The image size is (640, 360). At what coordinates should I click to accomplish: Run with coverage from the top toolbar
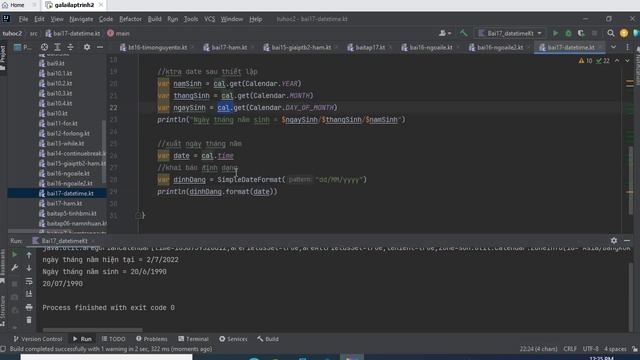pyautogui.click(x=581, y=33)
